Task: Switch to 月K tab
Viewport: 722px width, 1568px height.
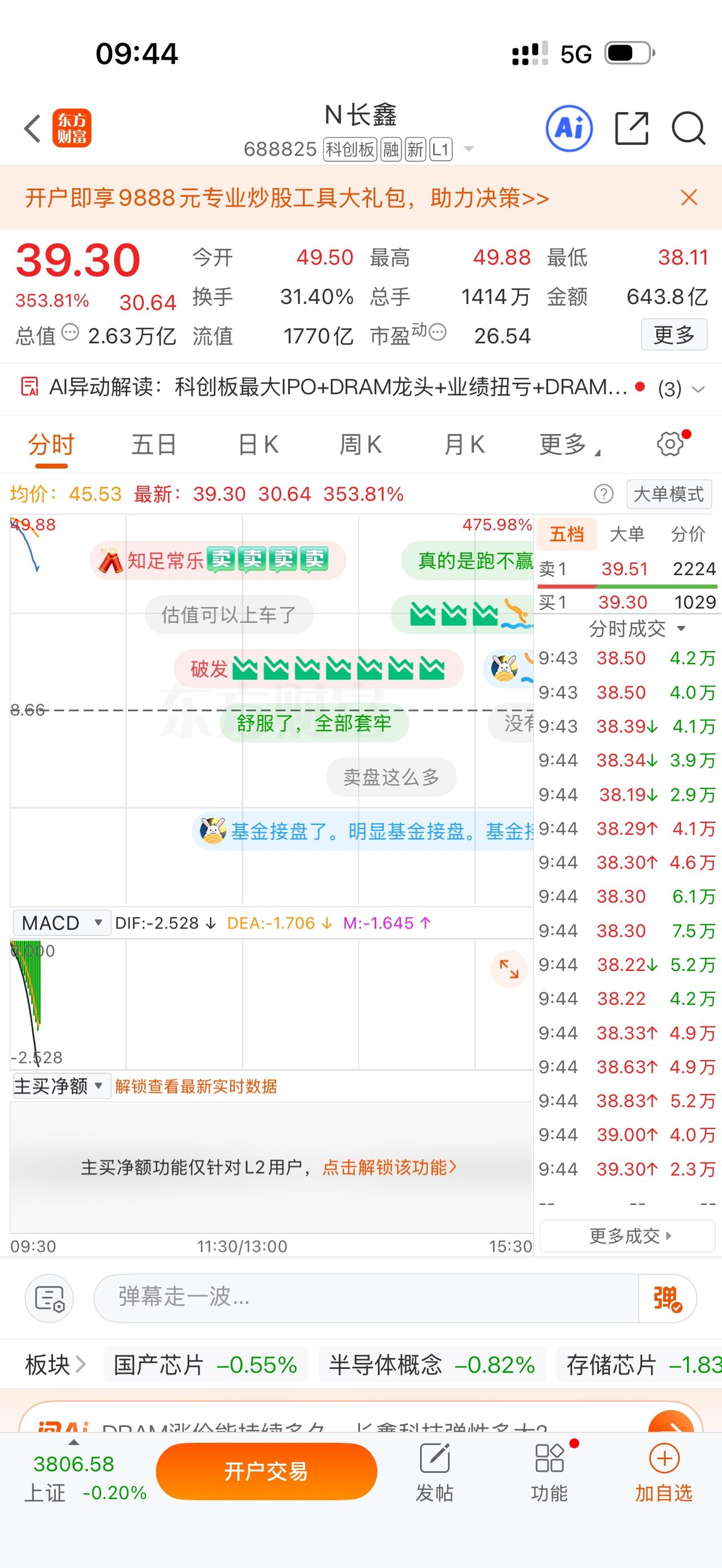Action: tap(464, 444)
